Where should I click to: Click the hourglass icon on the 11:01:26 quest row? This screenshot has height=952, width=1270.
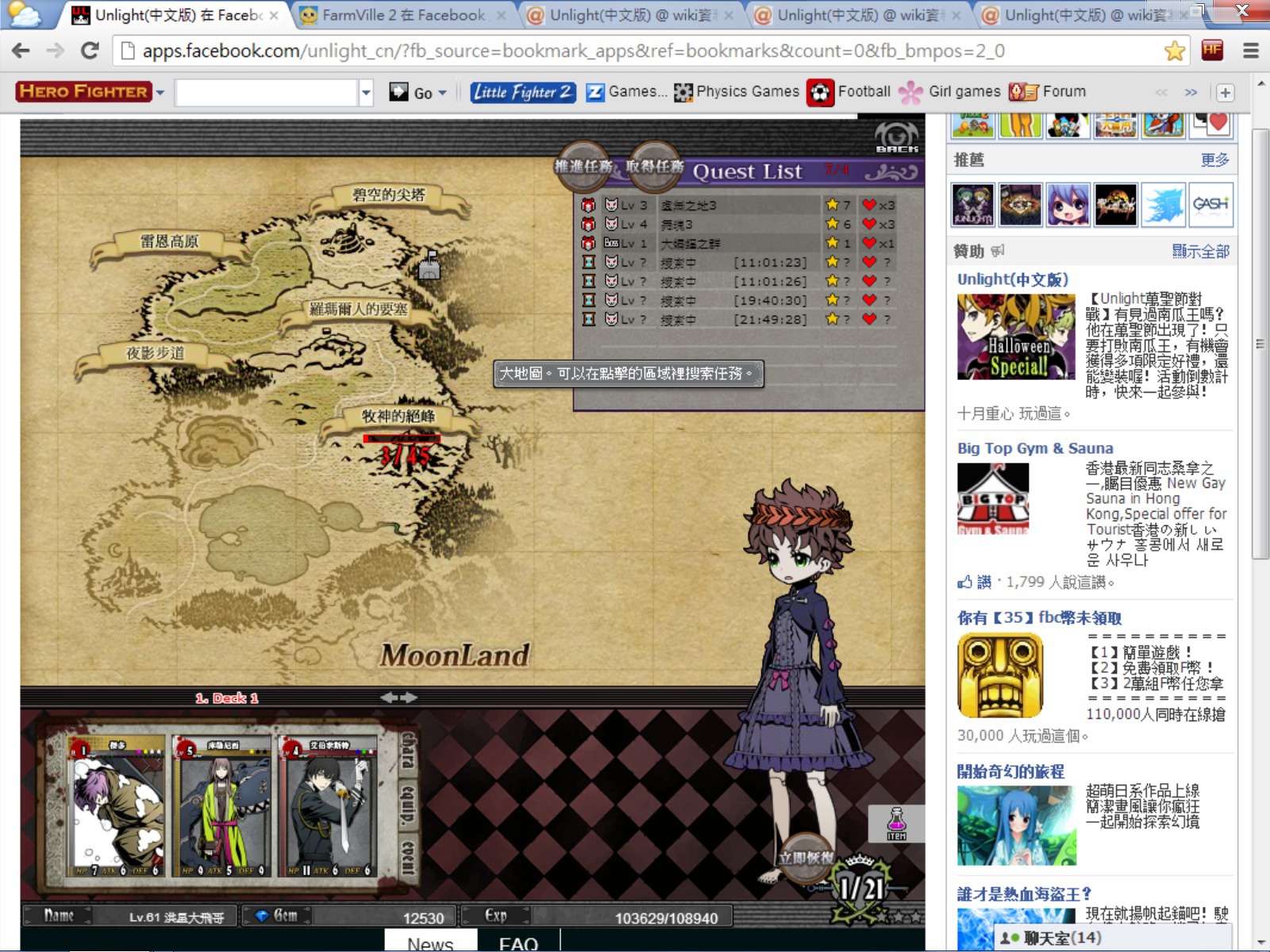point(588,281)
